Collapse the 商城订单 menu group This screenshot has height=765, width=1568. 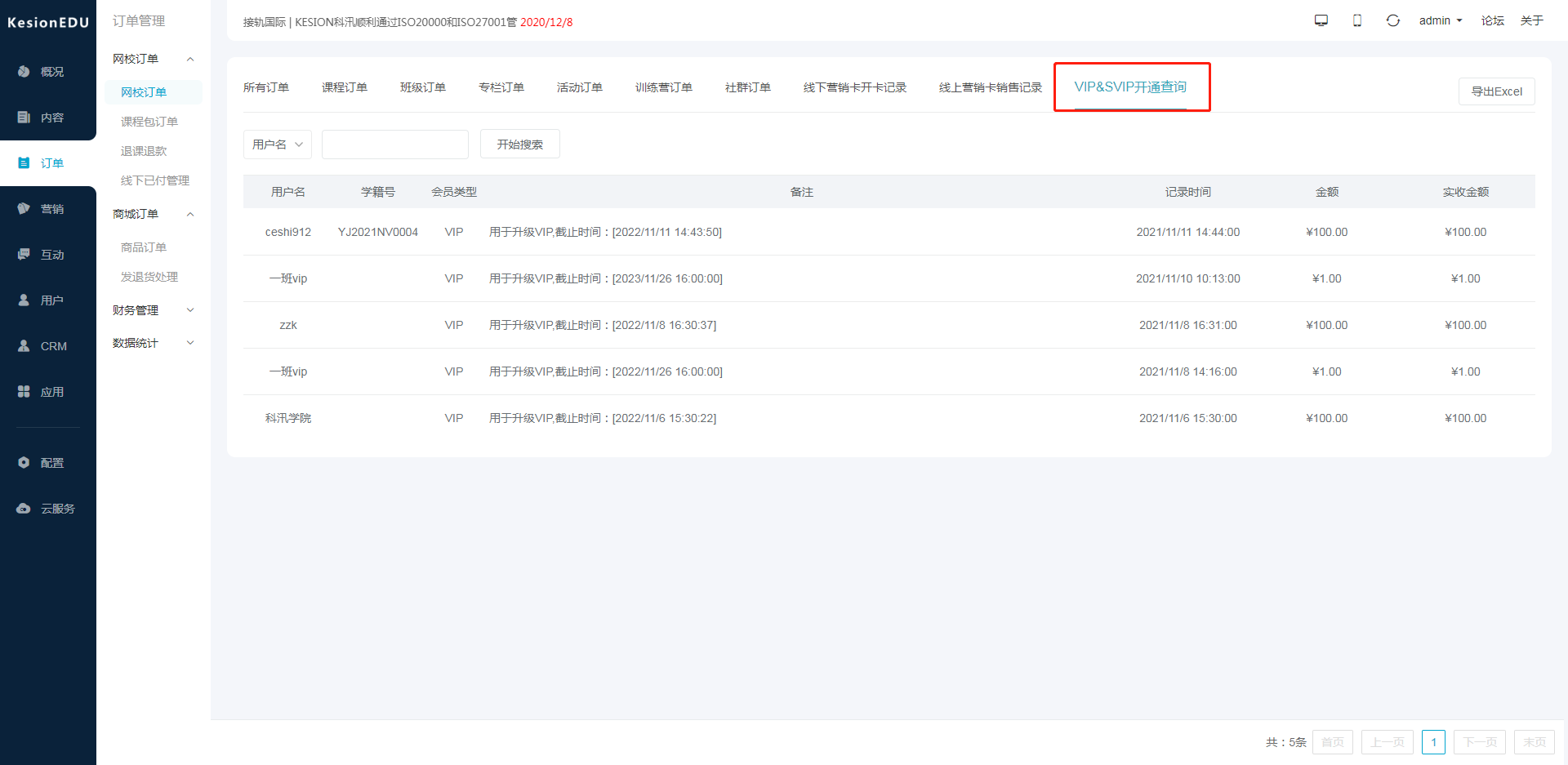click(x=190, y=214)
